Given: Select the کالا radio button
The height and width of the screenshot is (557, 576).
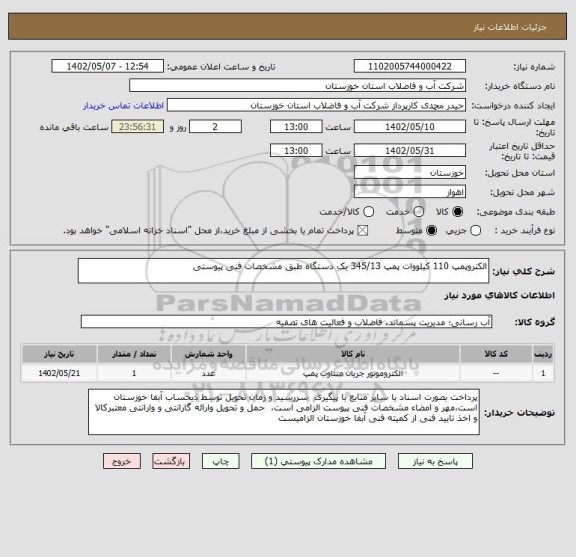Looking at the screenshot, I should coord(458,212).
